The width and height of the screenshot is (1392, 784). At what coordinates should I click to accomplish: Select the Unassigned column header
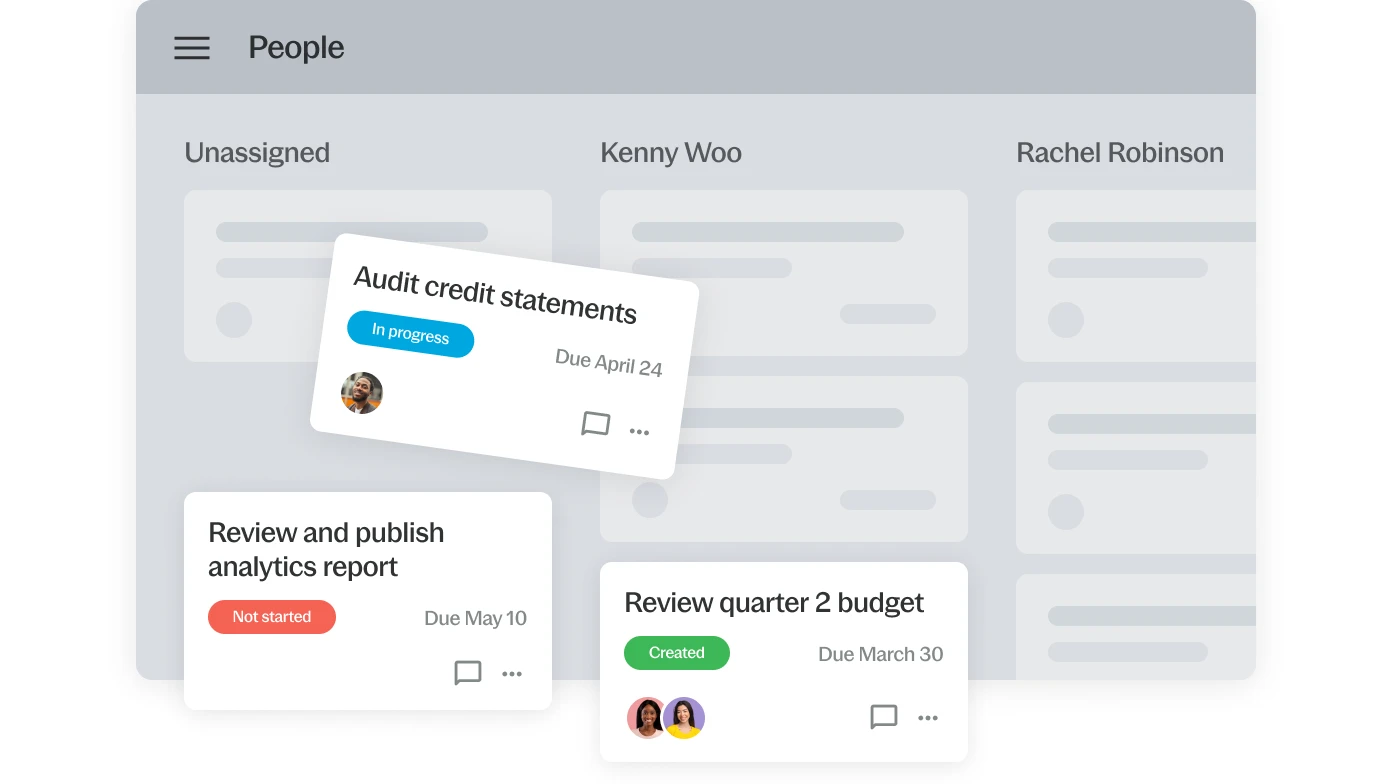257,153
